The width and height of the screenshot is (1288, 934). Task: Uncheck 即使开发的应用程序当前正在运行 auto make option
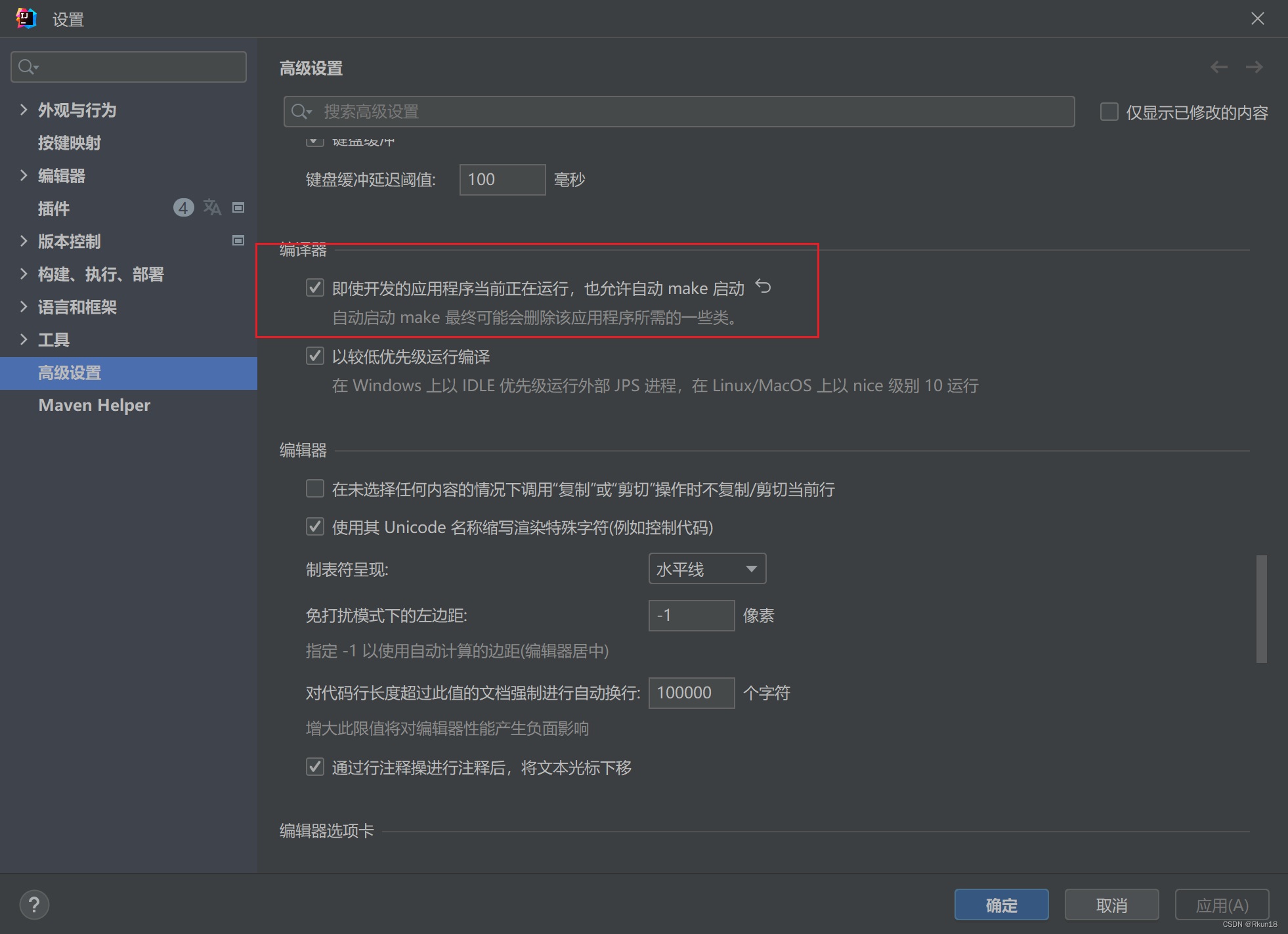[x=315, y=287]
